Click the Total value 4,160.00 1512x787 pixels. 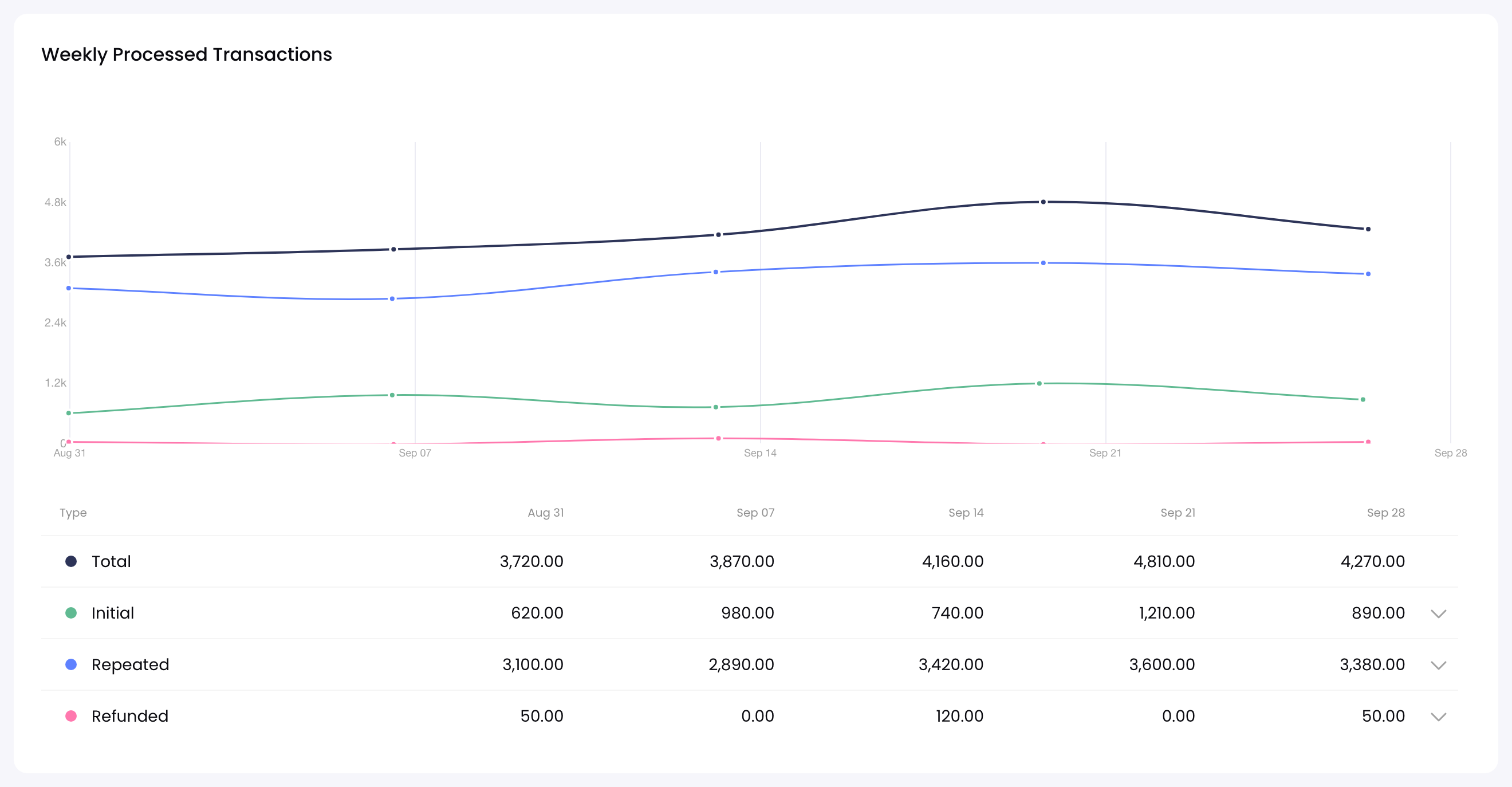[952, 561]
